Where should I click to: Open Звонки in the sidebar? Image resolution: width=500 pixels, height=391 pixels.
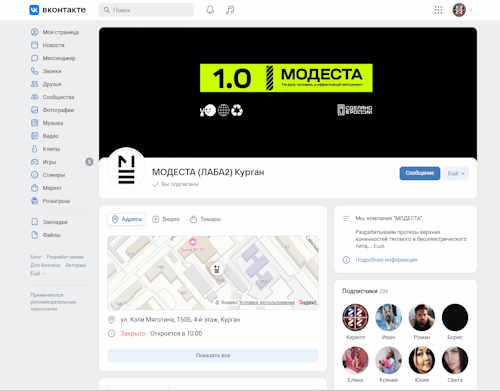point(46,71)
